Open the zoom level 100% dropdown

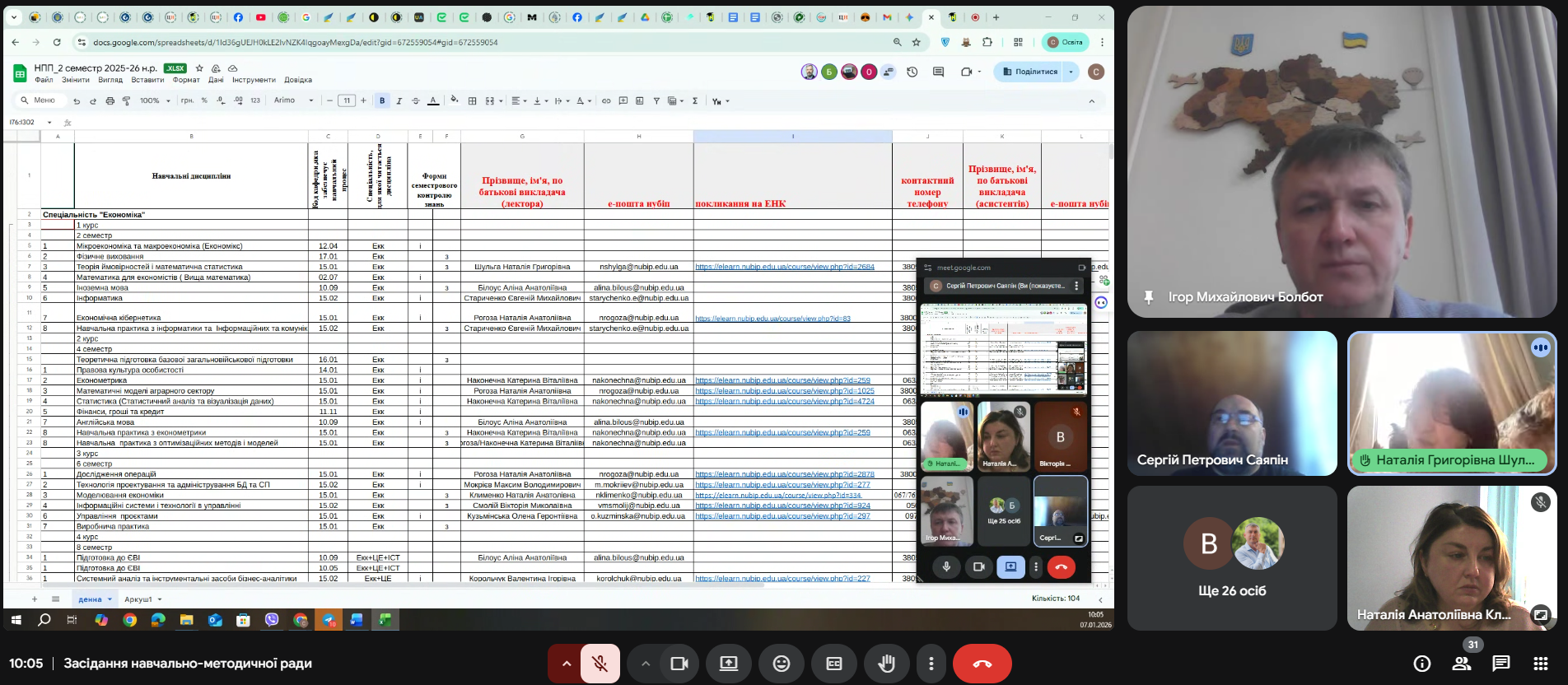(x=155, y=101)
